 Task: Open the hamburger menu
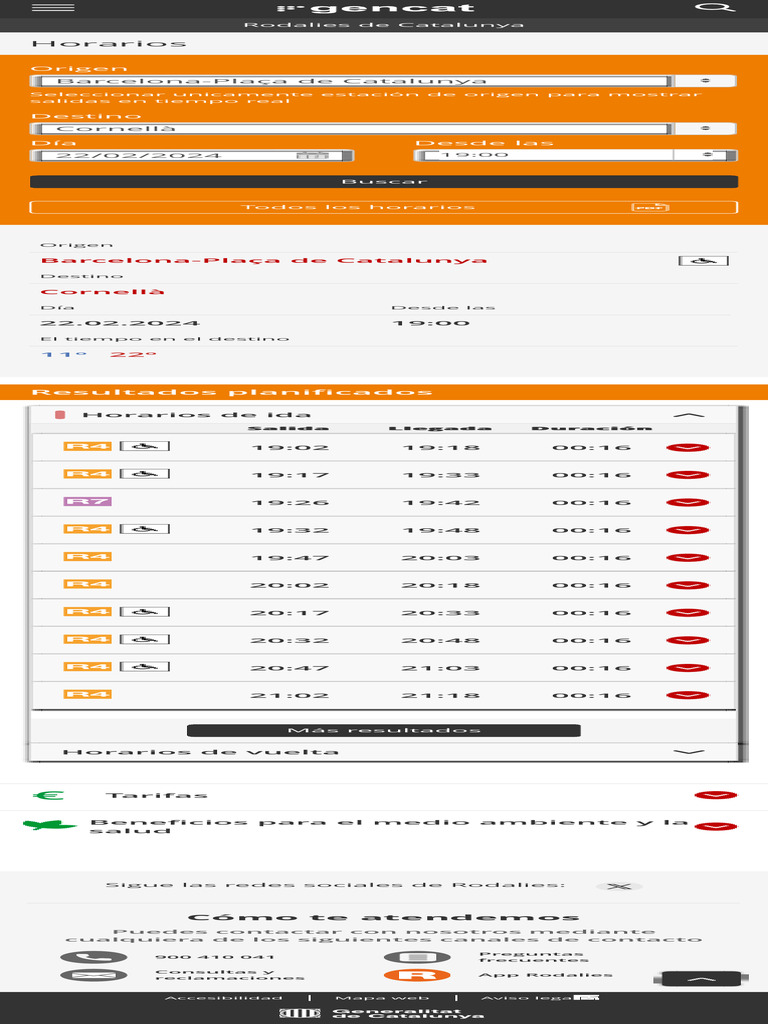pos(53,8)
